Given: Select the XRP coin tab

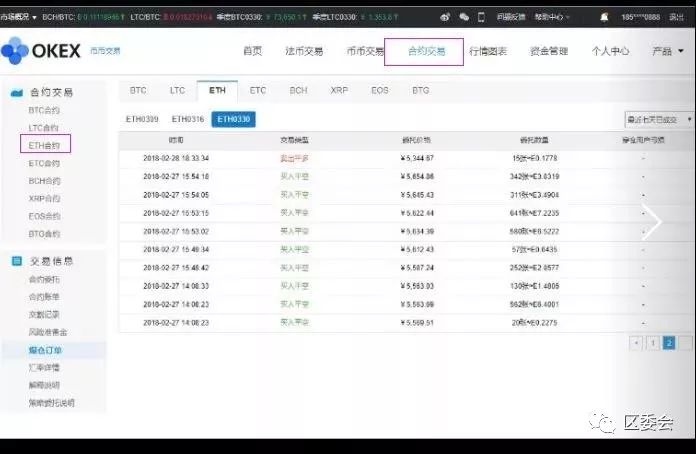Looking at the screenshot, I should tap(339, 90).
